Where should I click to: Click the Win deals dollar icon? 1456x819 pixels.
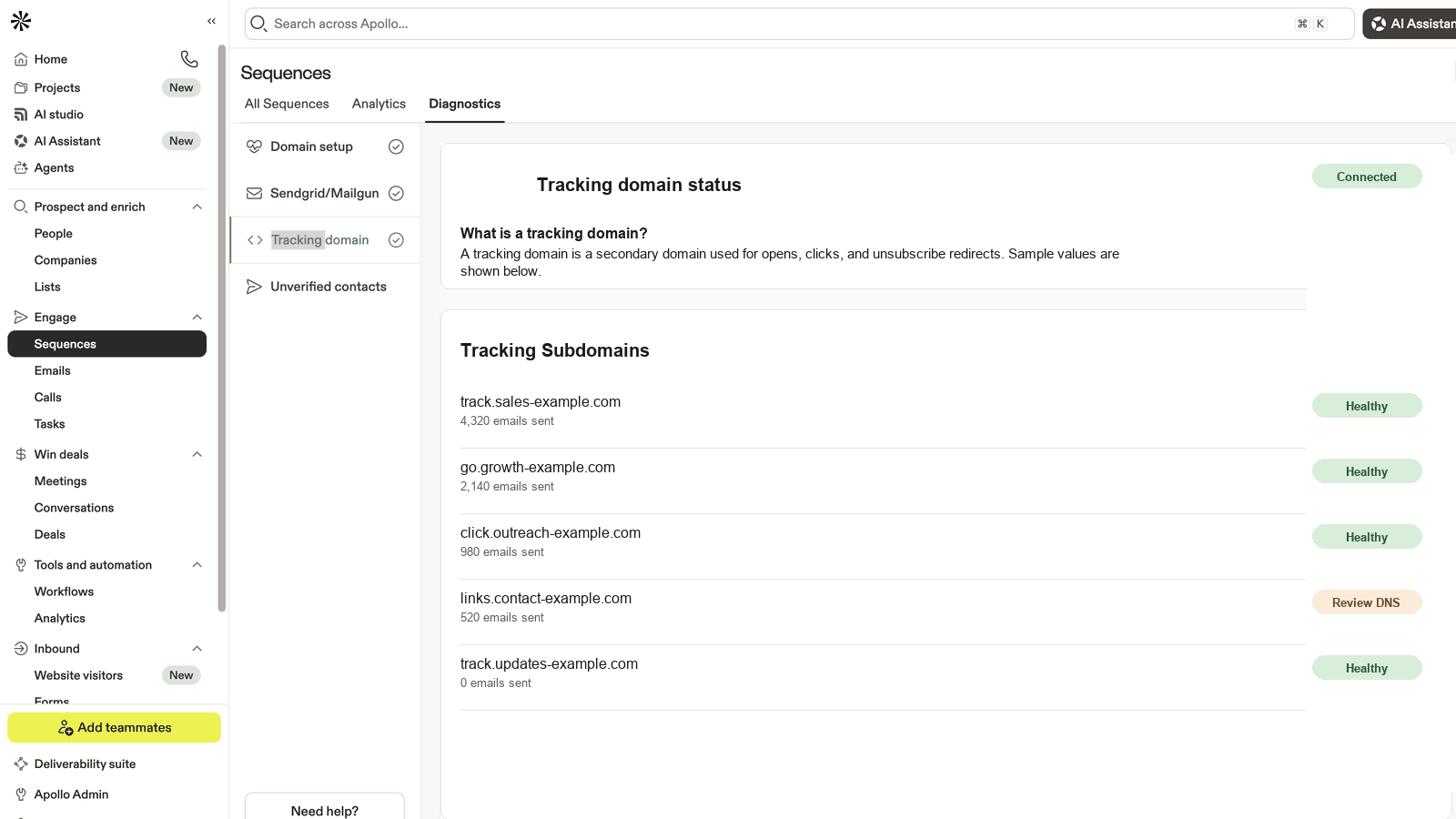(21, 454)
